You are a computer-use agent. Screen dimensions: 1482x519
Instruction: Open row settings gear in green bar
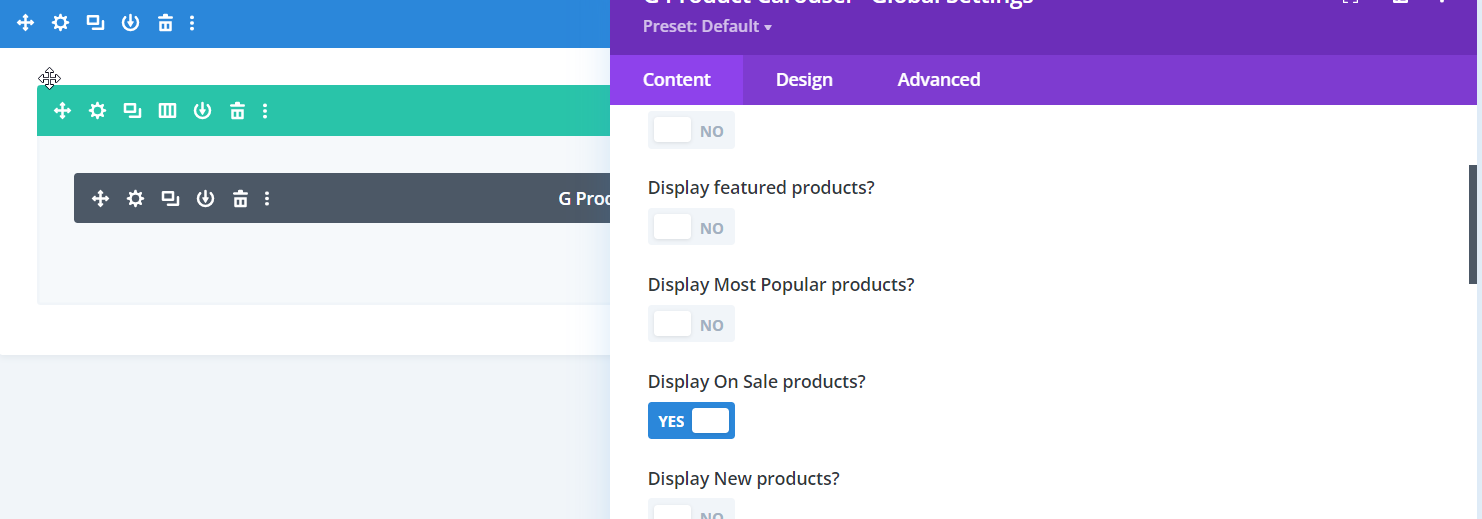97,111
